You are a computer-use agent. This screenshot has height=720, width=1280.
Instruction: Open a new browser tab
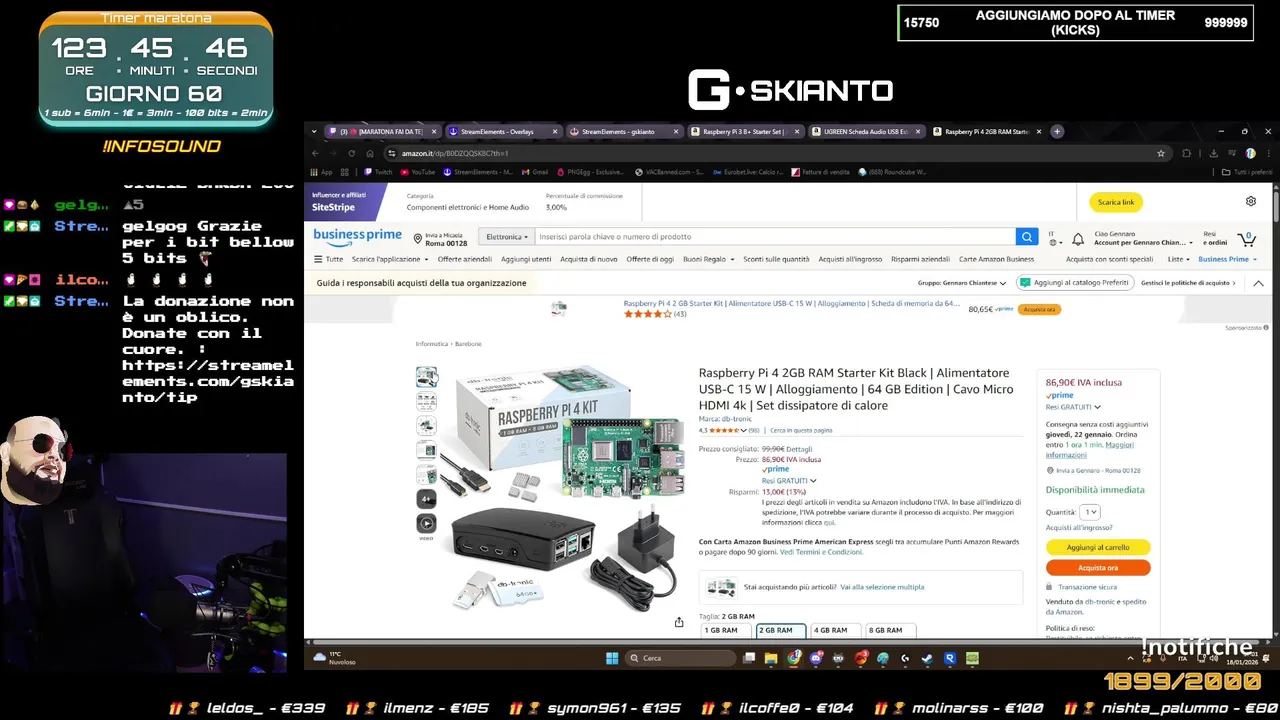coord(1057,131)
